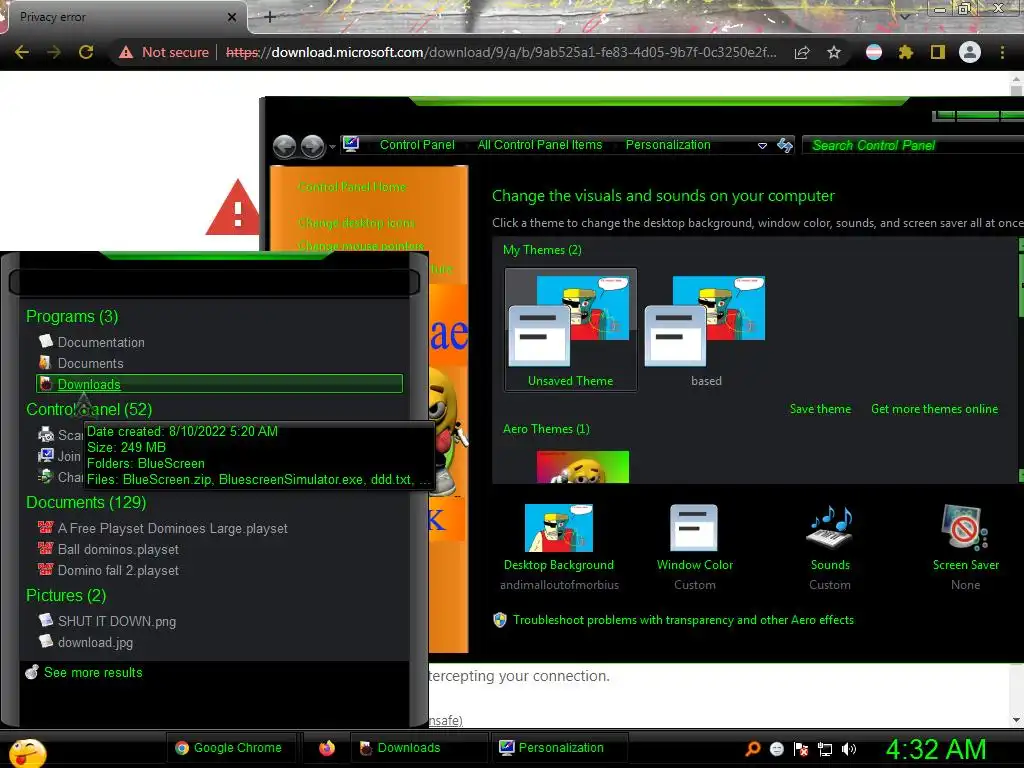Image resolution: width=1024 pixels, height=768 pixels.
Task: Click the All Control Panel Items breadcrumb
Action: 539,145
